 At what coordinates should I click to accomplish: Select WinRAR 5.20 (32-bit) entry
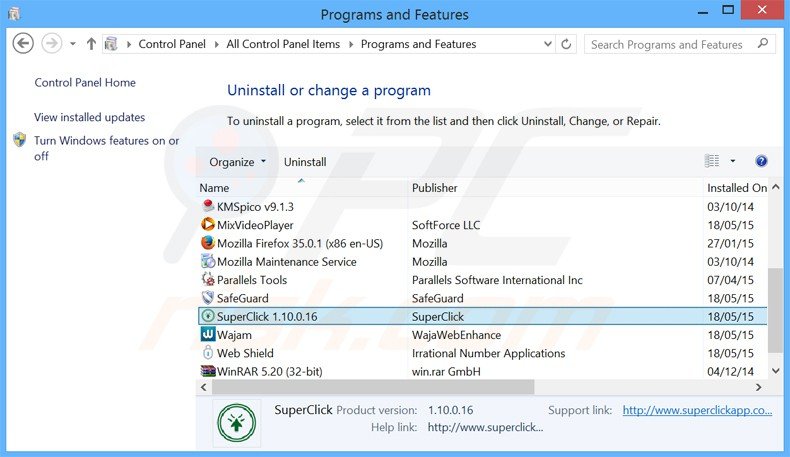[269, 371]
